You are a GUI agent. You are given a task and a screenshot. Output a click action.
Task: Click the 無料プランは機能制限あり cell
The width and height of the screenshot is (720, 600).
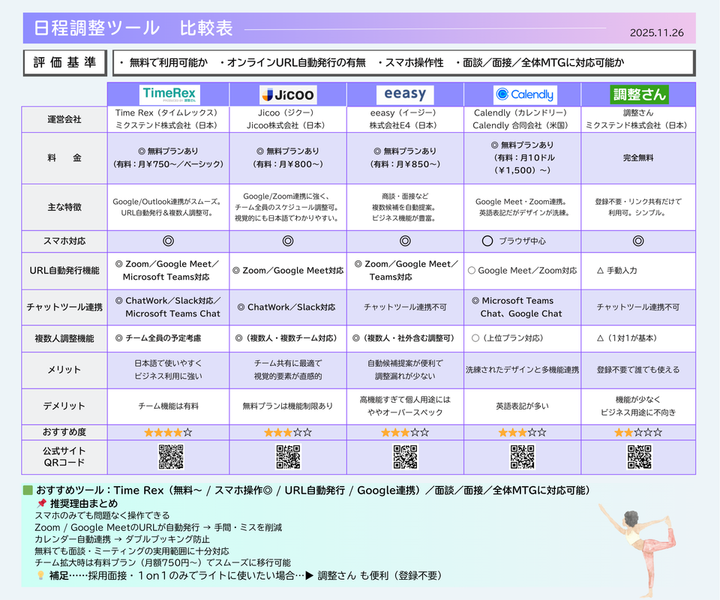tap(288, 406)
